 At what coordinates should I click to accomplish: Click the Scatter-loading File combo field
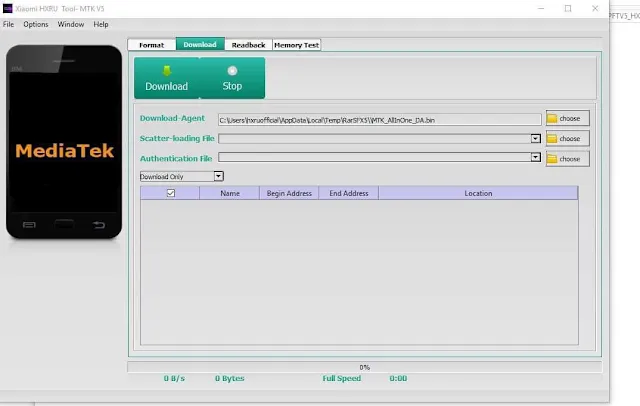click(x=380, y=139)
